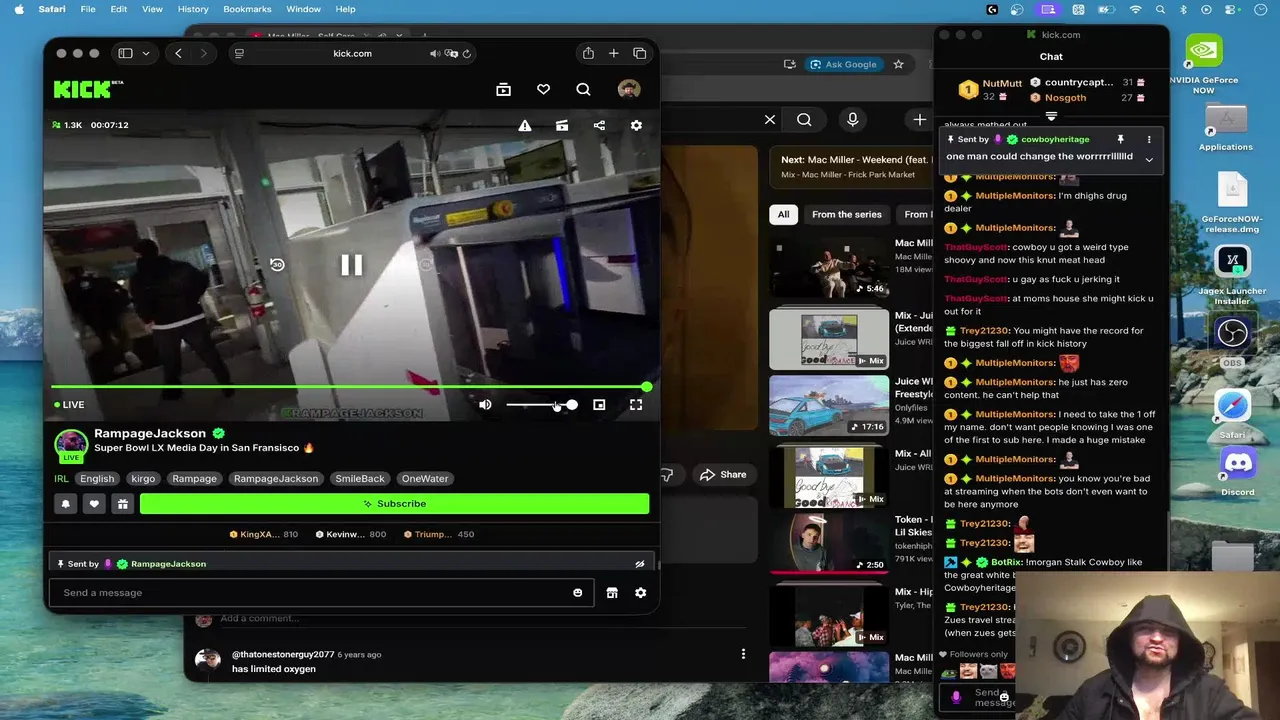Select the kirgo tag

pos(143,479)
